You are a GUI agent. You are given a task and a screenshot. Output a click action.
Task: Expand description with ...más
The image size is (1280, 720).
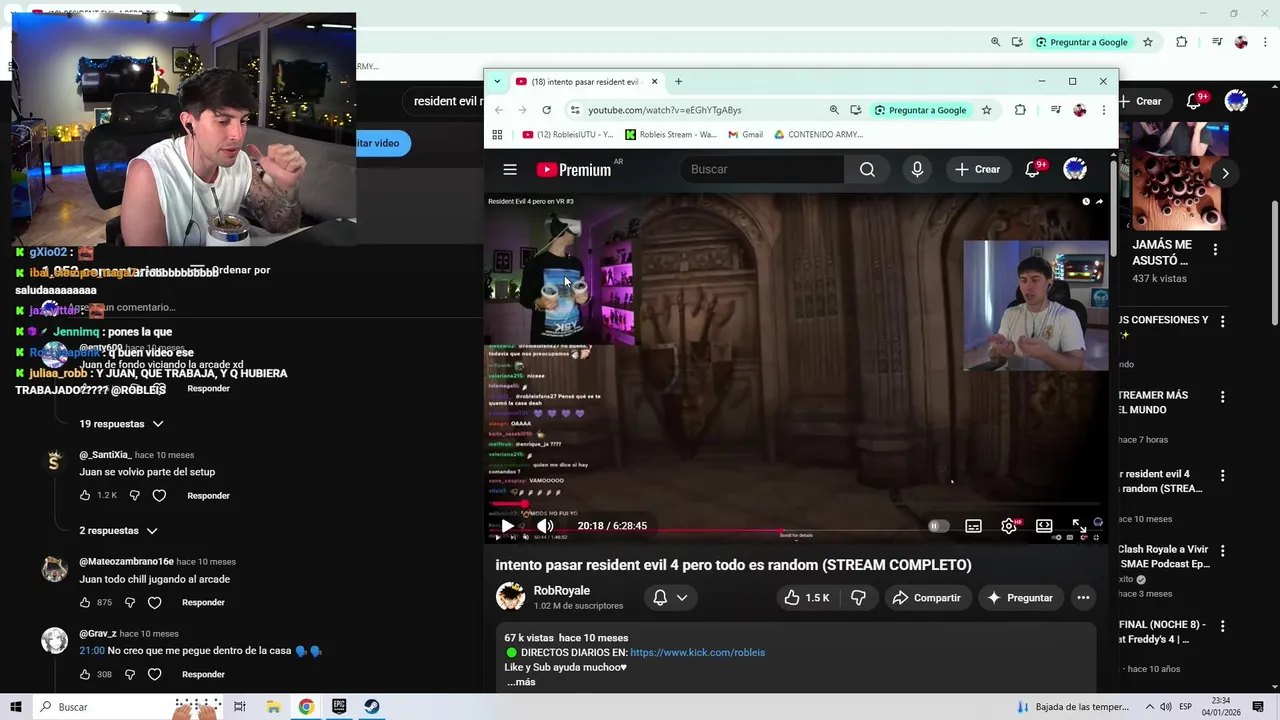pyautogui.click(x=521, y=682)
